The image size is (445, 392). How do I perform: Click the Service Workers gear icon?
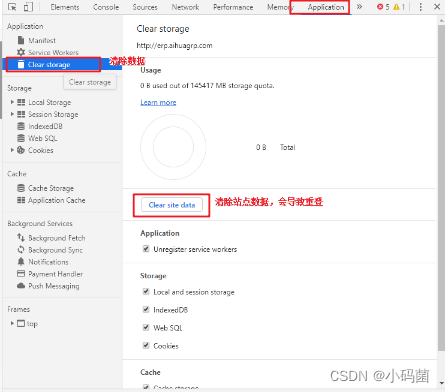[x=21, y=52]
